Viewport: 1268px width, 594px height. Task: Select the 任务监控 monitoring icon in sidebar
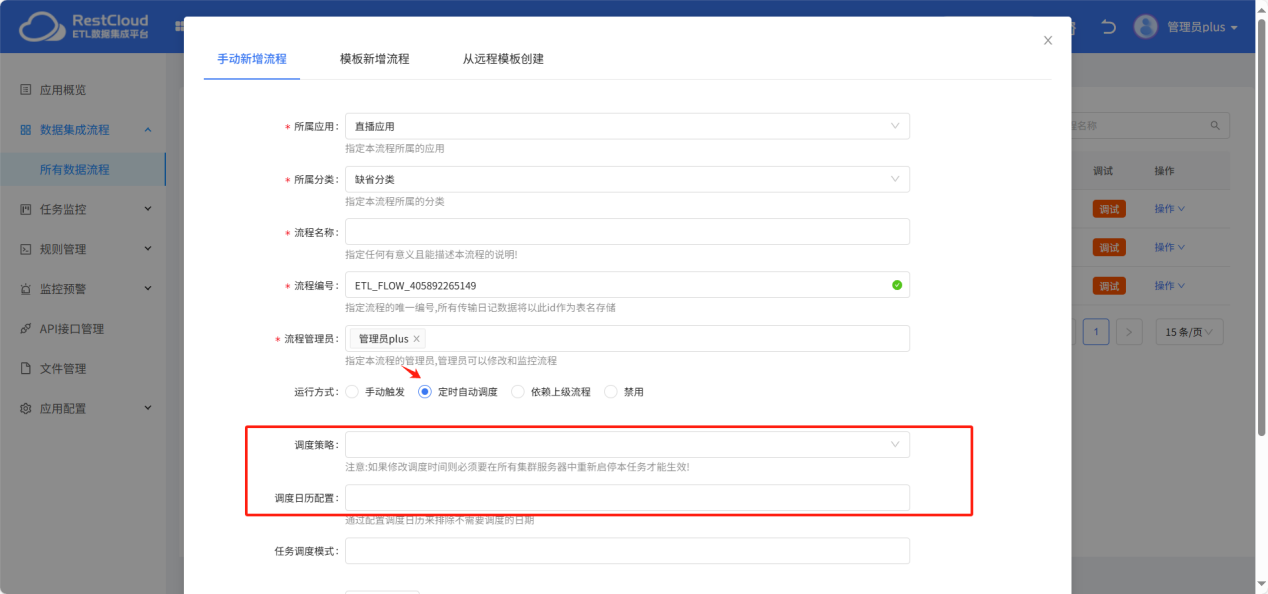24,208
